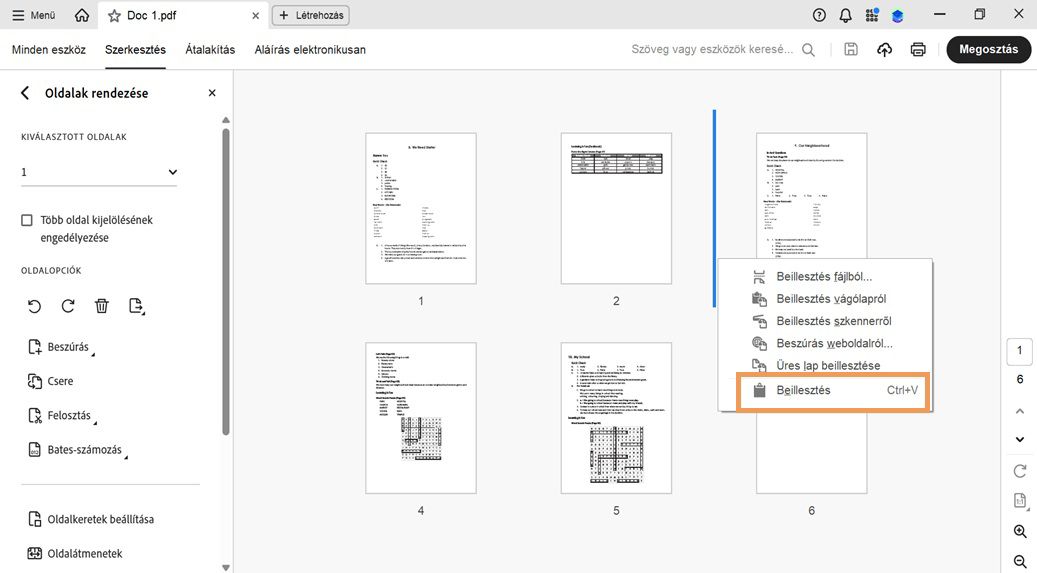
Task: Click the extract pages icon
Action: [x=136, y=306]
